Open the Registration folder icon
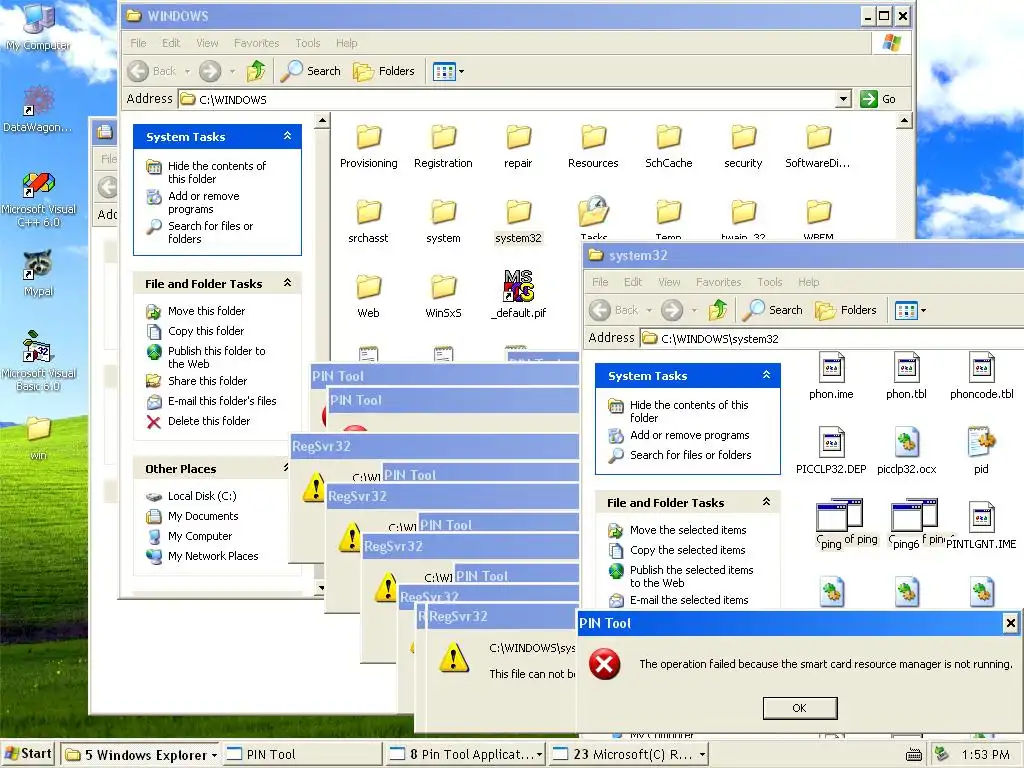Viewport: 1024px width, 768px height. point(443,137)
